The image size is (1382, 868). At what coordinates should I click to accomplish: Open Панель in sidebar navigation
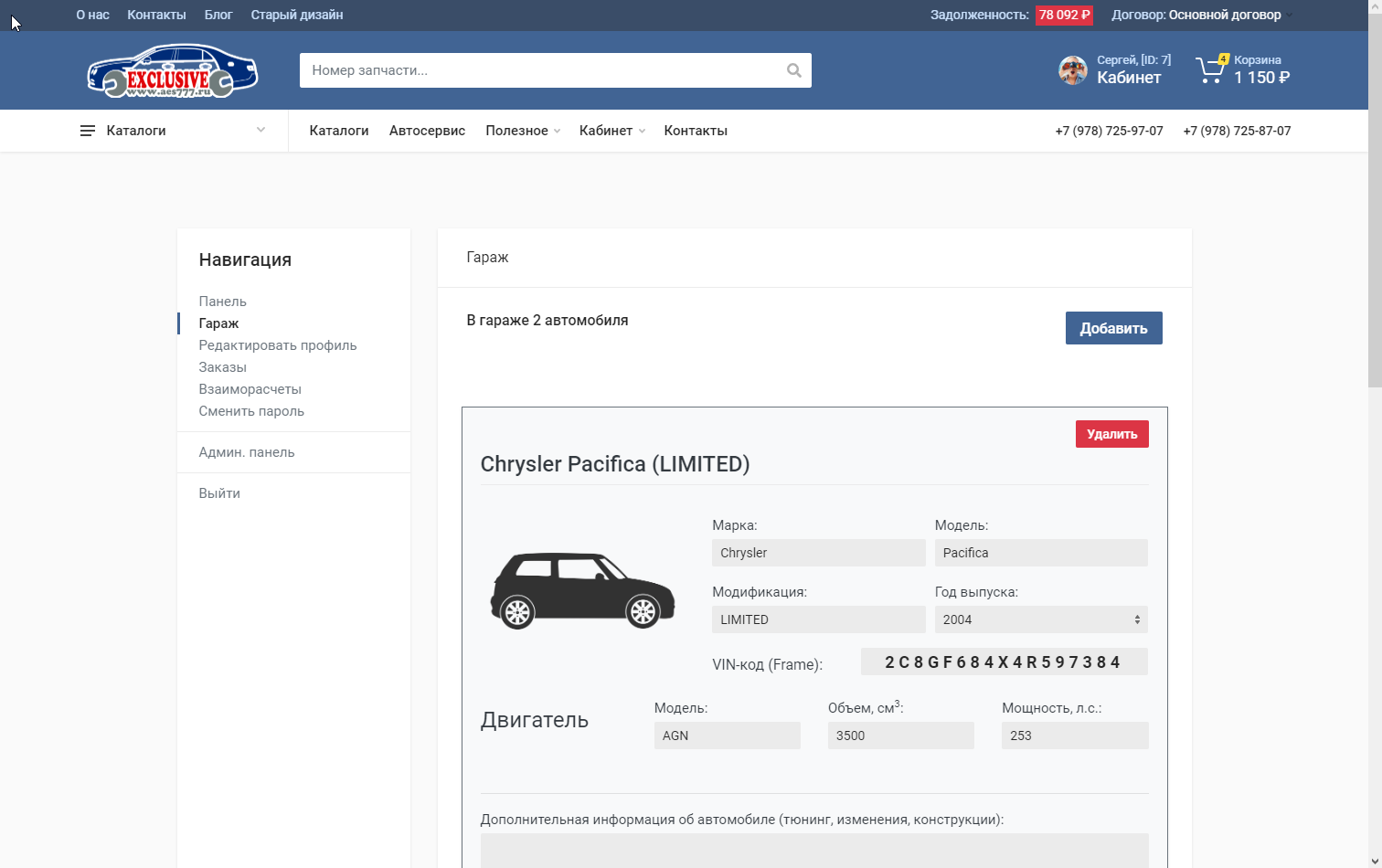(x=222, y=302)
